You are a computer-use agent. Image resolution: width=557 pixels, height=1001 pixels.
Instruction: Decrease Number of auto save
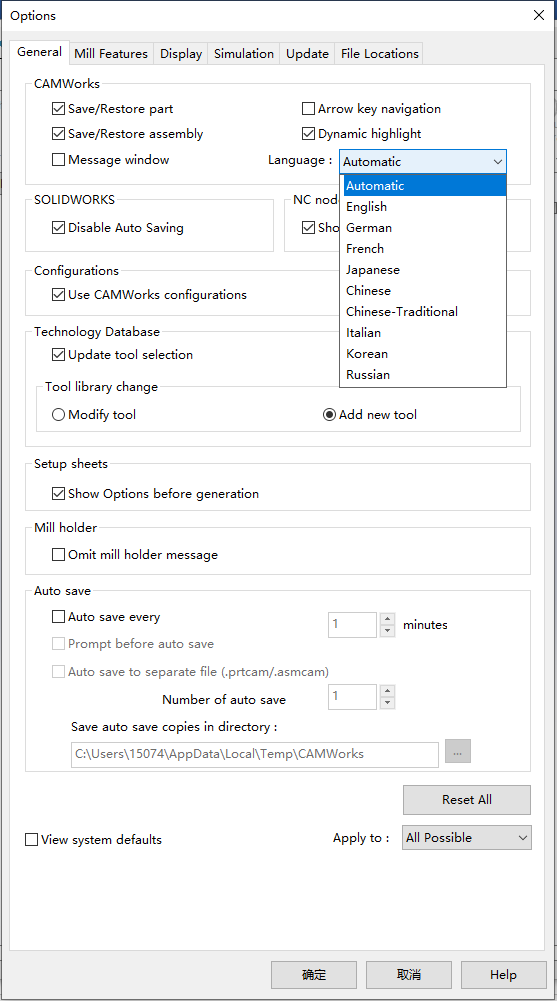coord(387,703)
